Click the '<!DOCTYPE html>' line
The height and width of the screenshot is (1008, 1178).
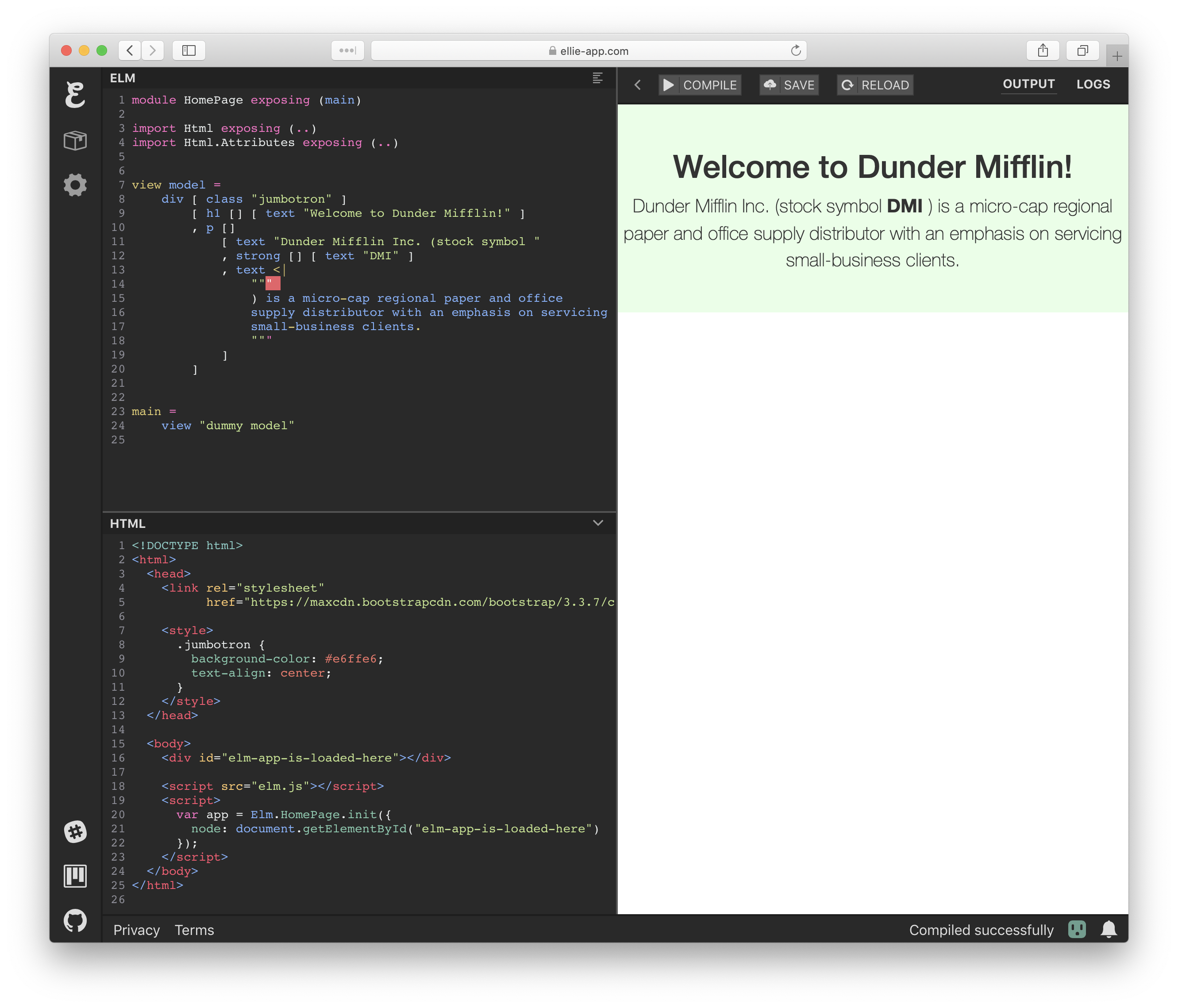pyautogui.click(x=187, y=546)
